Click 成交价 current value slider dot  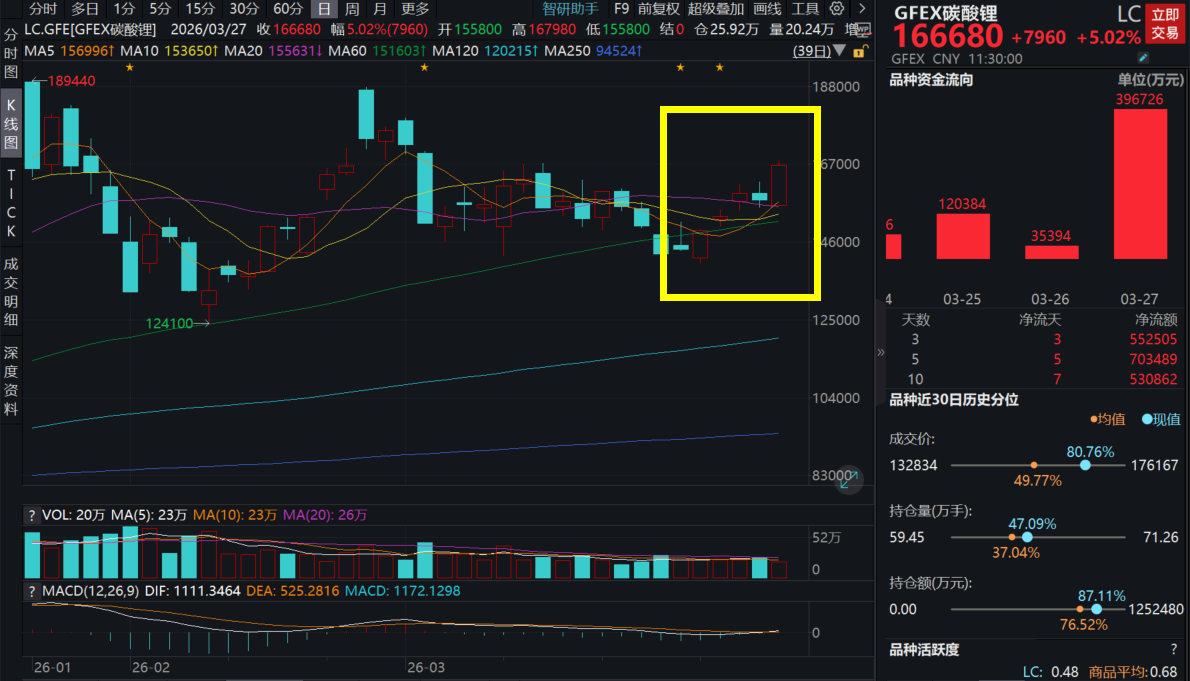coord(1085,466)
